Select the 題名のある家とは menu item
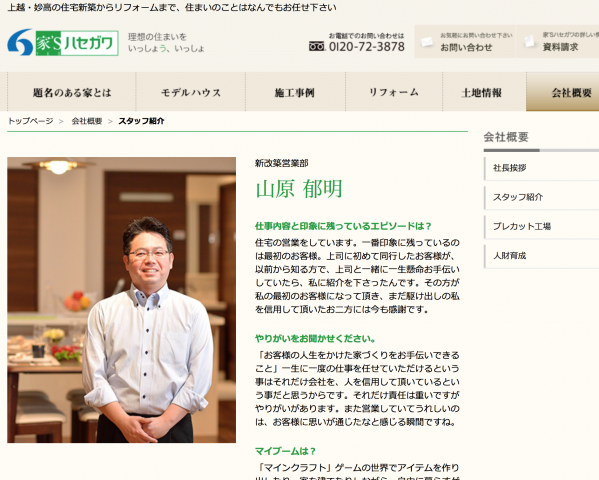The height and width of the screenshot is (480, 599). (x=72, y=92)
